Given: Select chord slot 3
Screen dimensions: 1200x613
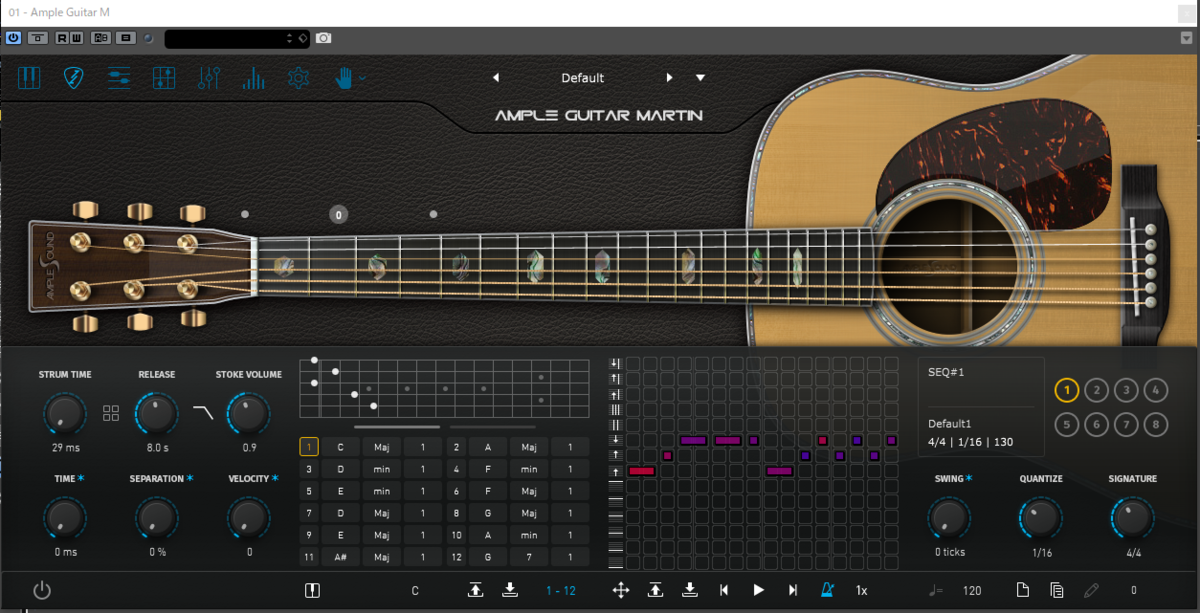Looking at the screenshot, I should point(309,469).
